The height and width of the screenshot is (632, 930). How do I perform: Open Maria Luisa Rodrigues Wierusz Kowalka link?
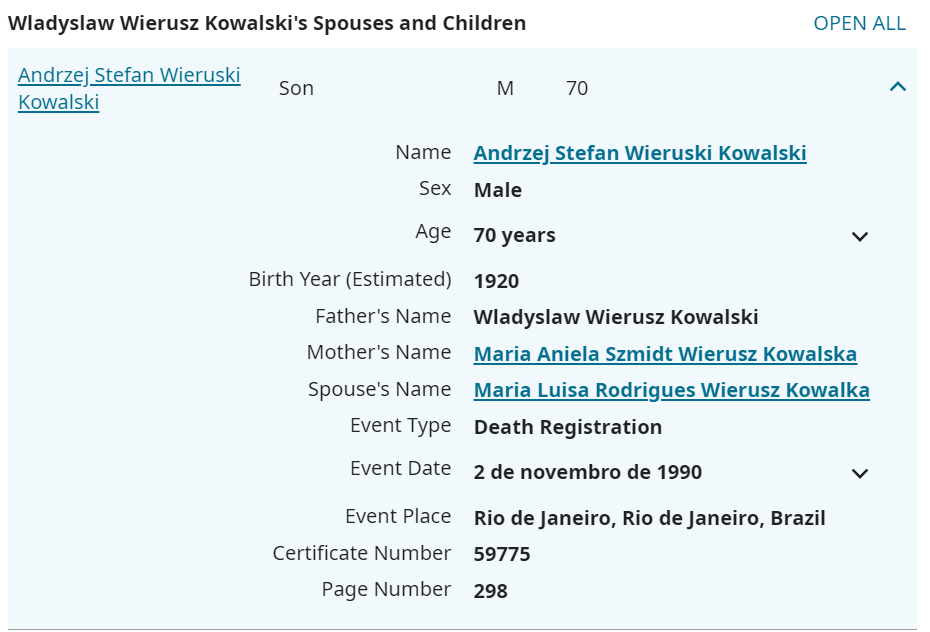coord(671,390)
